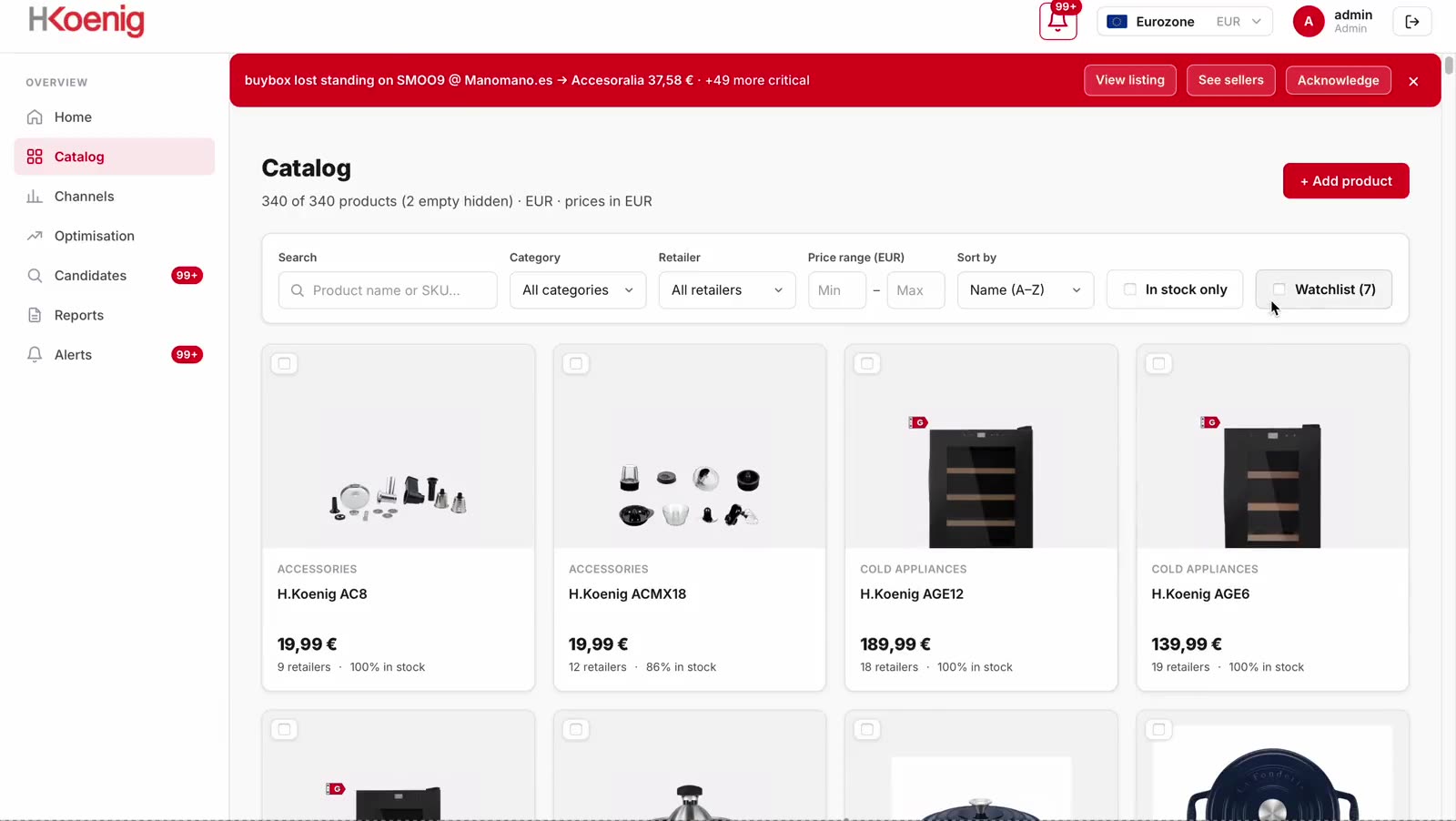
Task: Open the Category dropdown
Action: [x=578, y=290]
